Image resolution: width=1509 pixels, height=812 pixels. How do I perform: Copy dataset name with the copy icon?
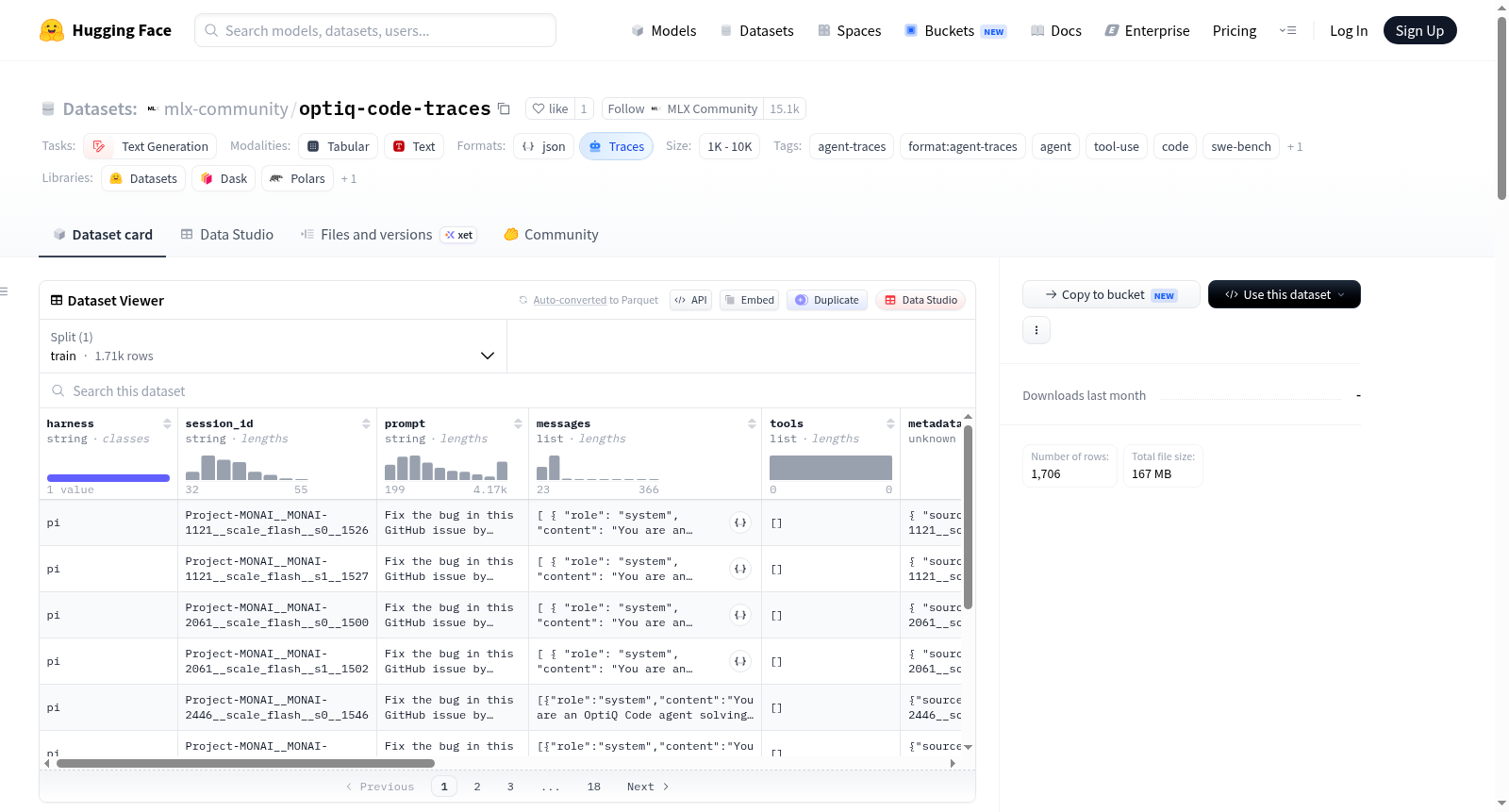[x=504, y=108]
